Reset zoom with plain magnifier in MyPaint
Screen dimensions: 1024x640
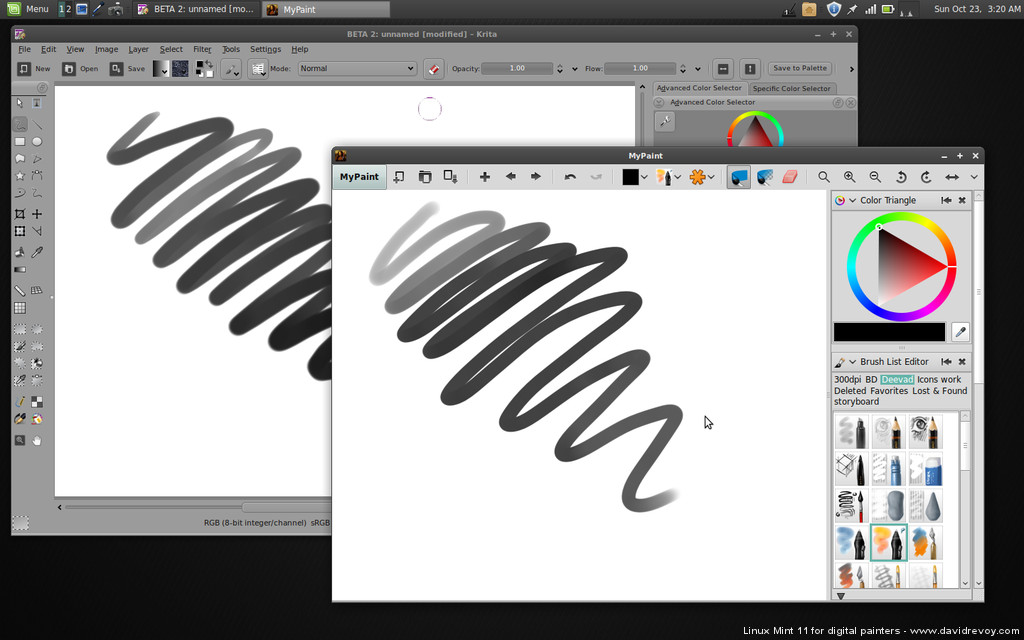tap(824, 177)
